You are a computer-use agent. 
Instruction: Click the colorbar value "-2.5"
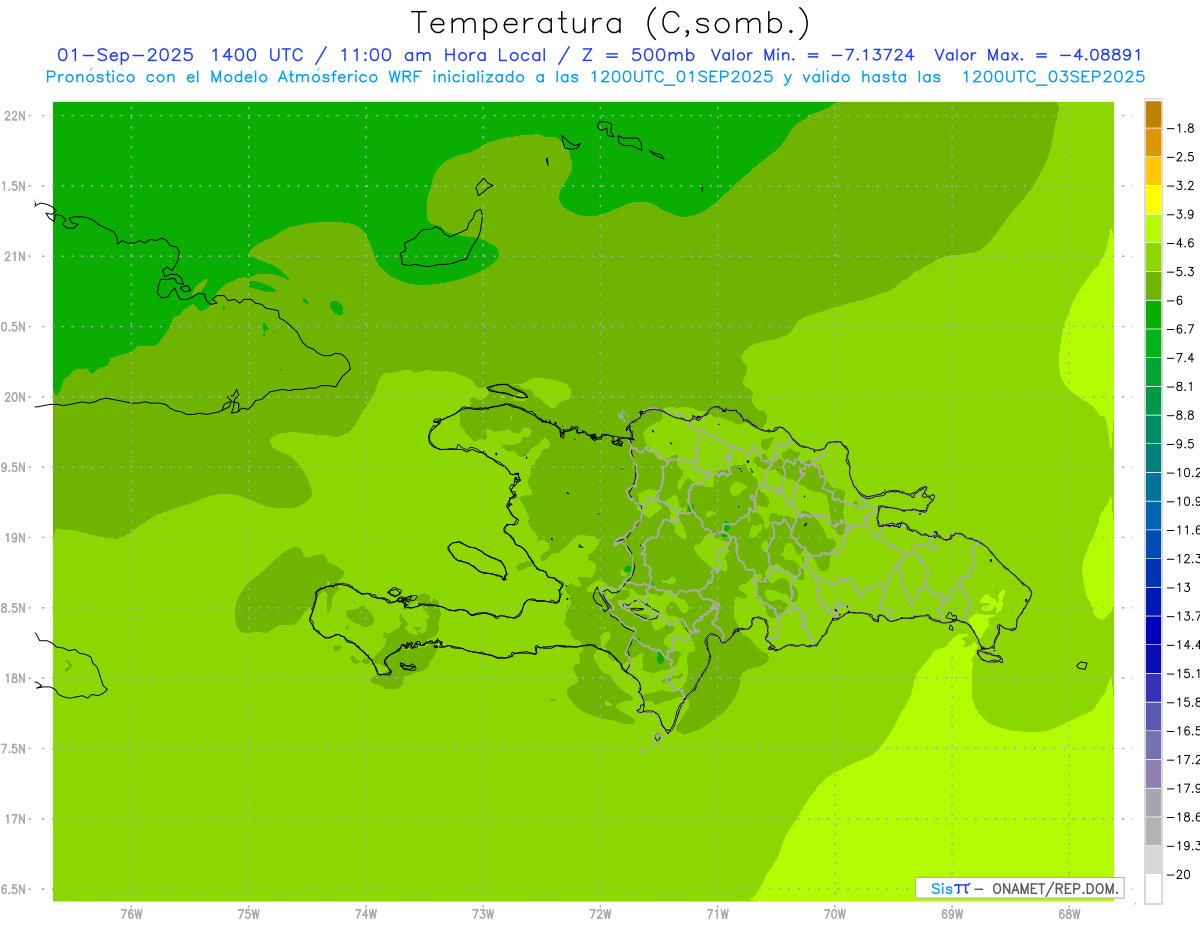(x=1181, y=157)
